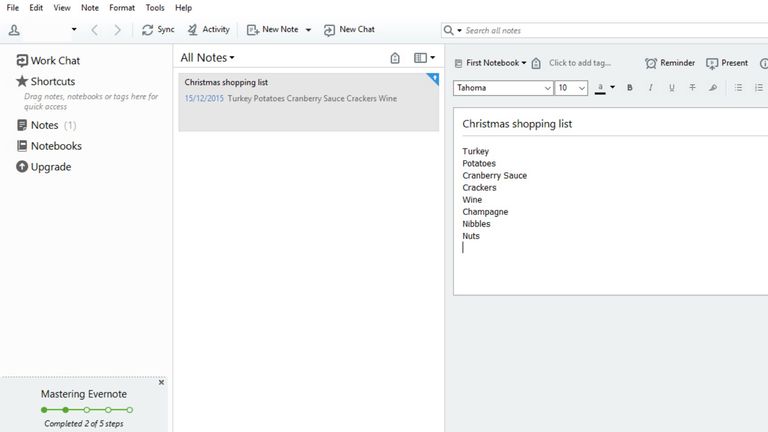This screenshot has height=432, width=768.
Task: Open the Help menu
Action: 183,8
